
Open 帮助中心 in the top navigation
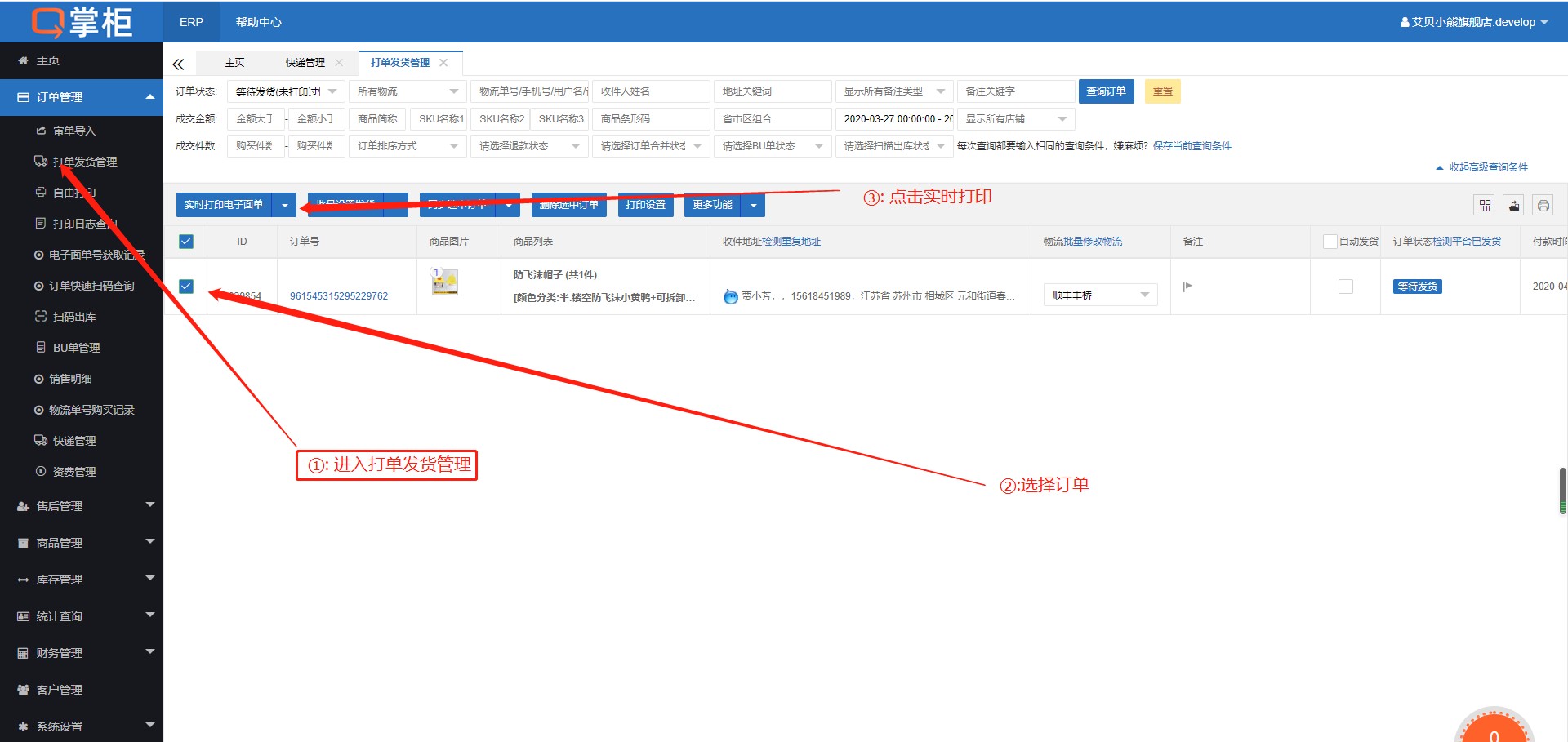(x=258, y=22)
